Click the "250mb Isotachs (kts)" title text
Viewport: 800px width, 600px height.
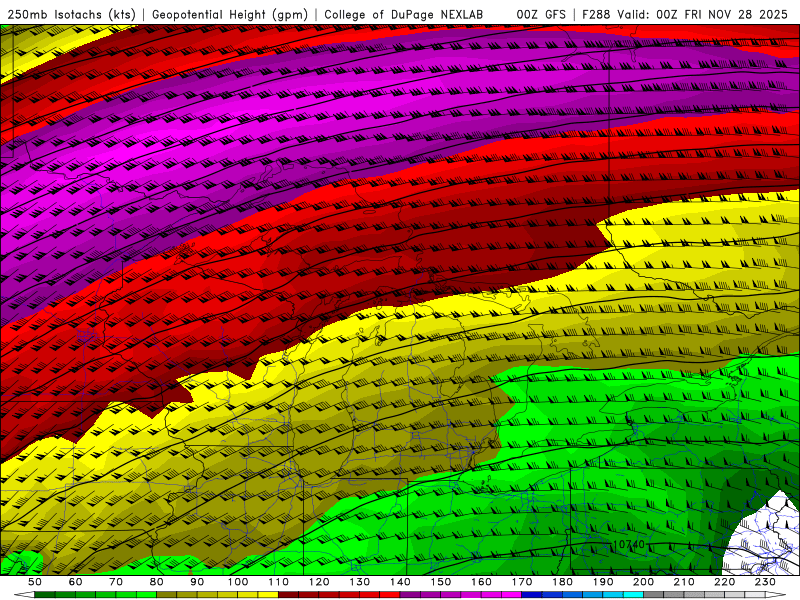(x=69, y=15)
